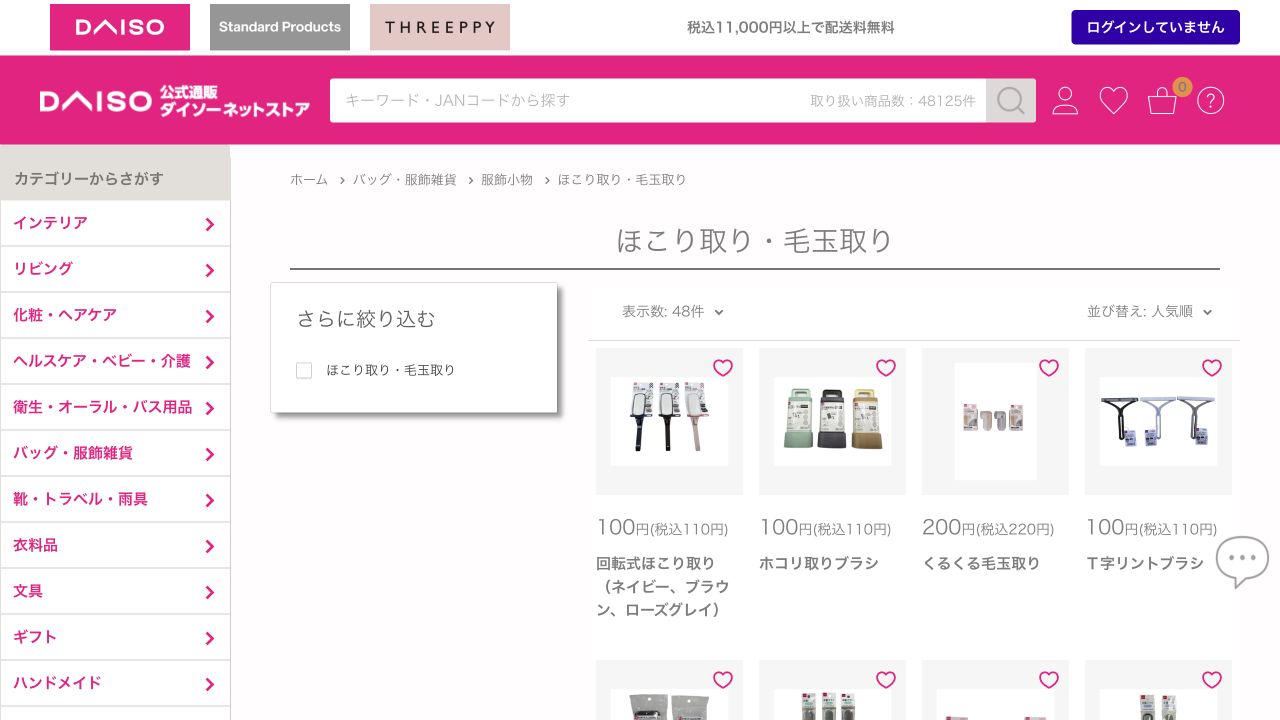Go to Daiso Net Store home logo
Viewport: 1280px width, 720px height.
[x=175, y=100]
